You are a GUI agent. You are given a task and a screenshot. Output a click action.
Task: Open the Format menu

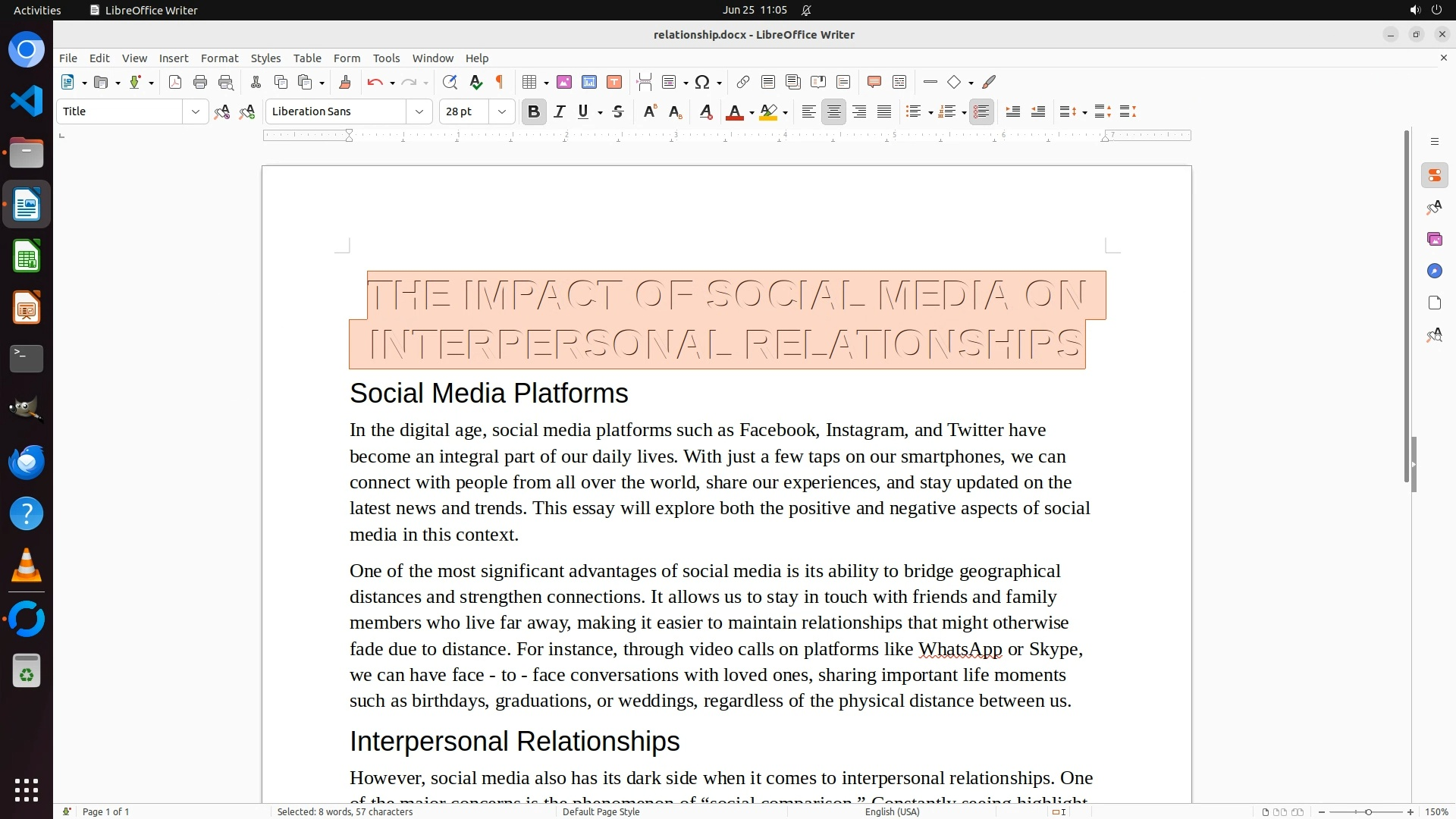[x=219, y=58]
